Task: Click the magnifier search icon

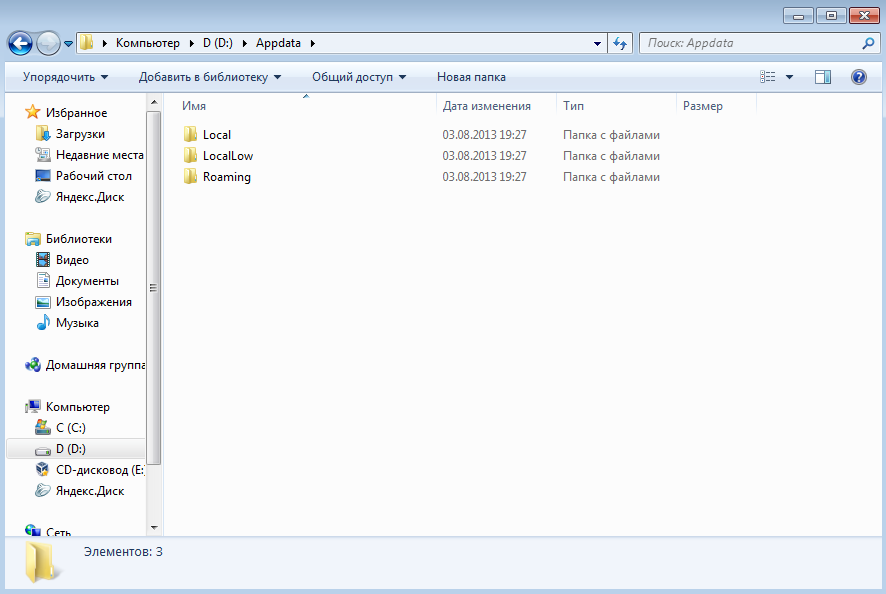Action: (x=868, y=43)
